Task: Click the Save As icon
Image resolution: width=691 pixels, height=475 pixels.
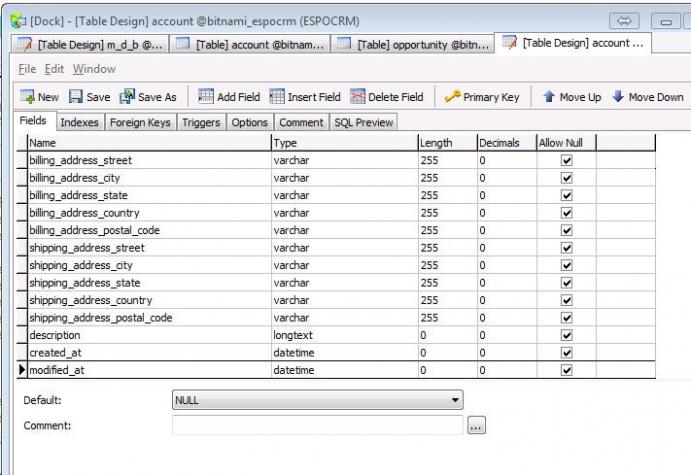Action: click(126, 97)
